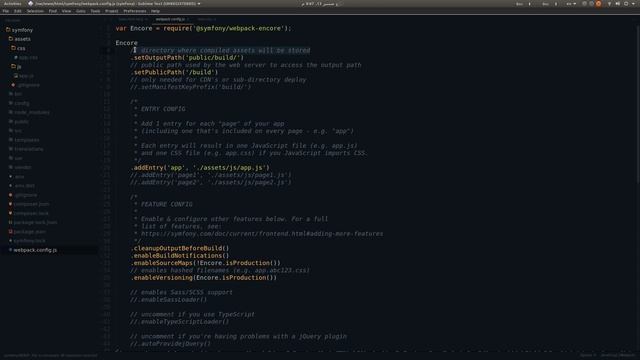Click the orange tray icon in top bar
640x360 pixels.
click(x=598, y=4)
